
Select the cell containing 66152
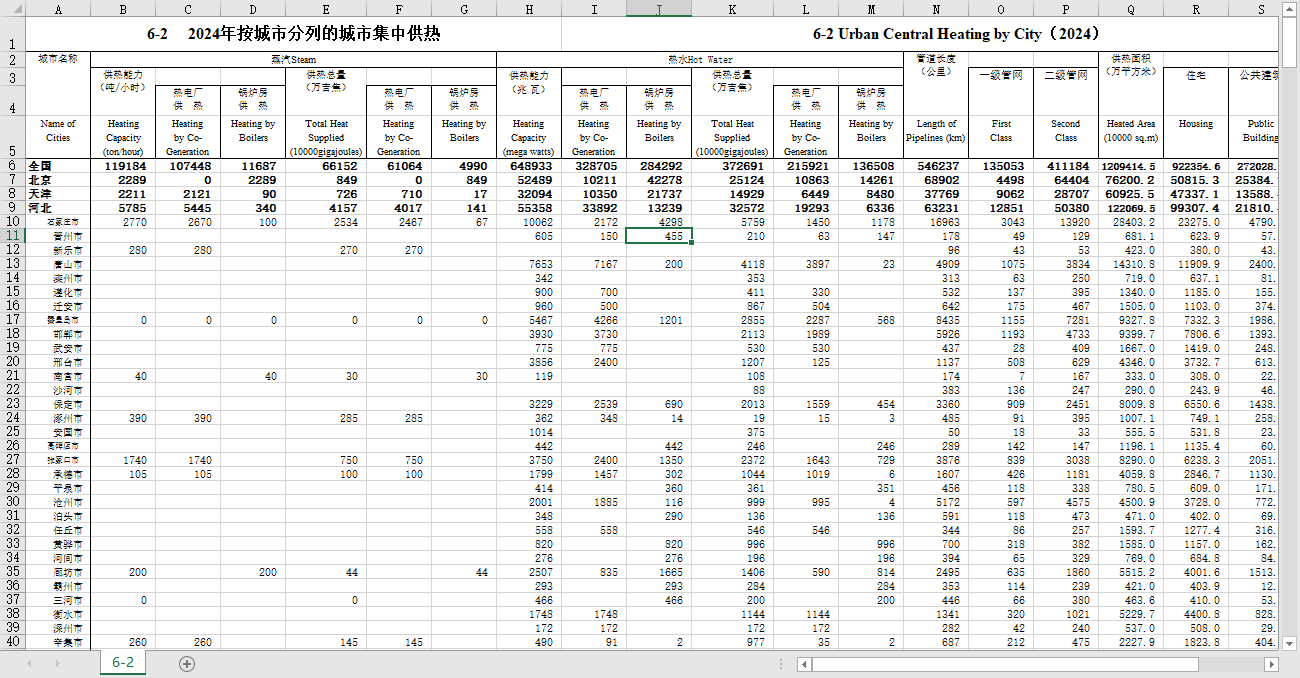click(x=326, y=166)
